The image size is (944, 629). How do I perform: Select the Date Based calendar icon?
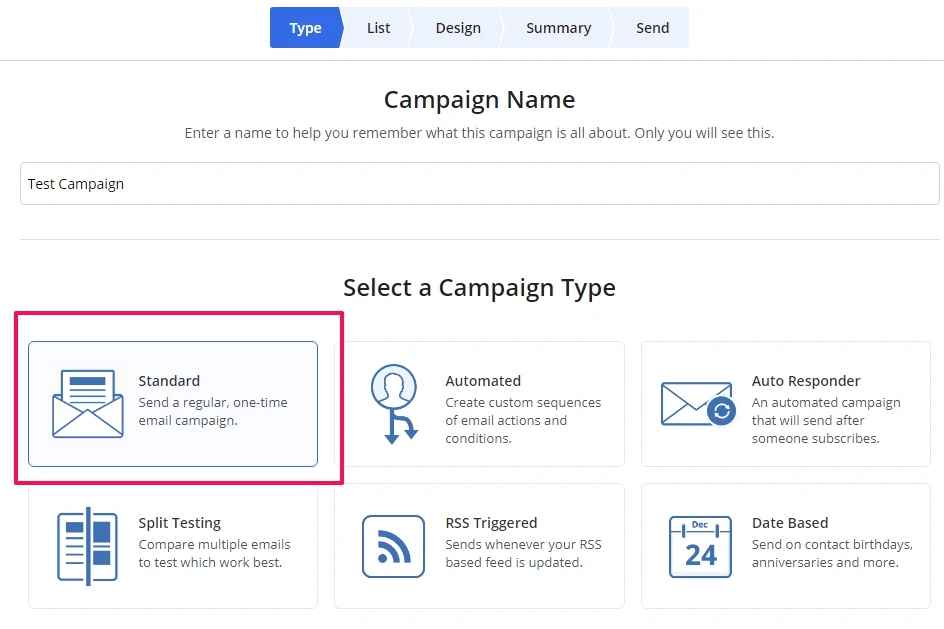699,546
